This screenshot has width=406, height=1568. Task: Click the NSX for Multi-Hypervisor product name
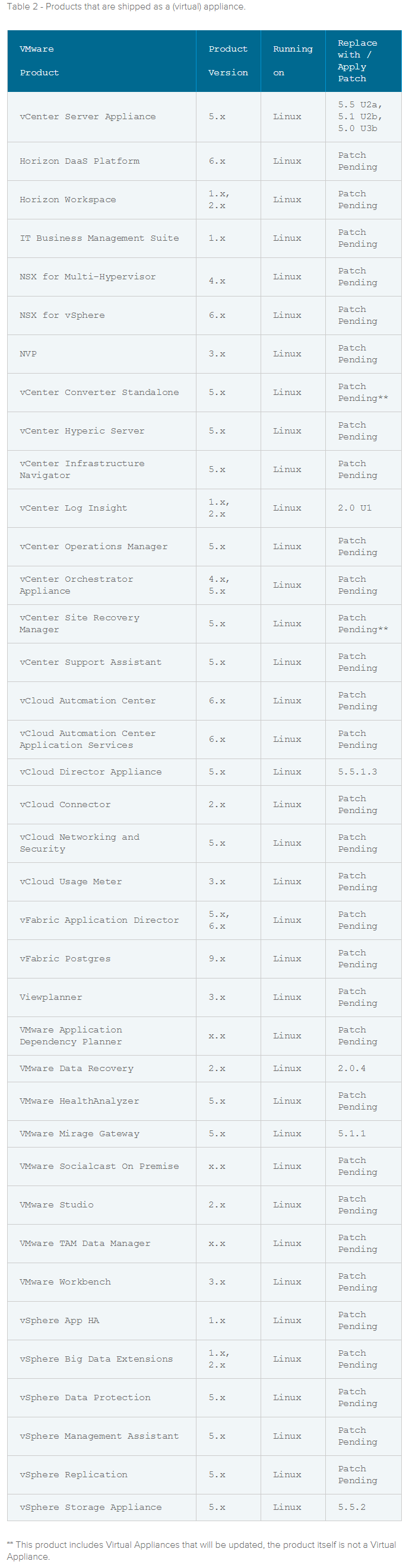tap(87, 276)
